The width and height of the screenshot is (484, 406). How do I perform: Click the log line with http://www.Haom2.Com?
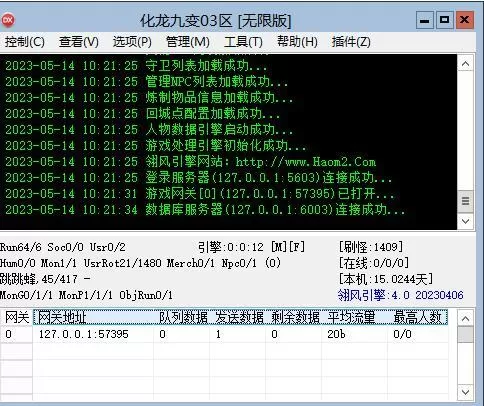click(x=190, y=162)
